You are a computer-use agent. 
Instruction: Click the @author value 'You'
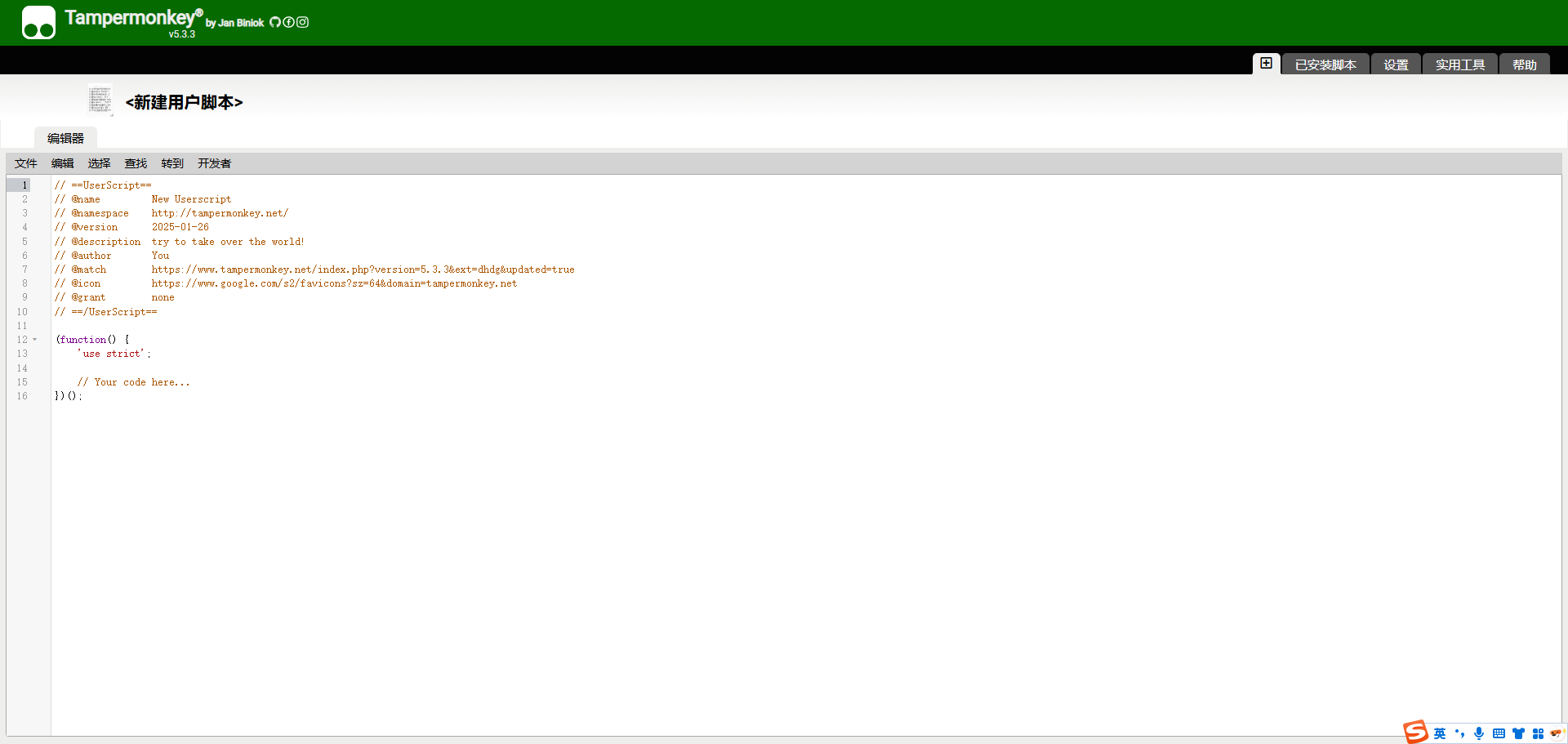pos(160,256)
